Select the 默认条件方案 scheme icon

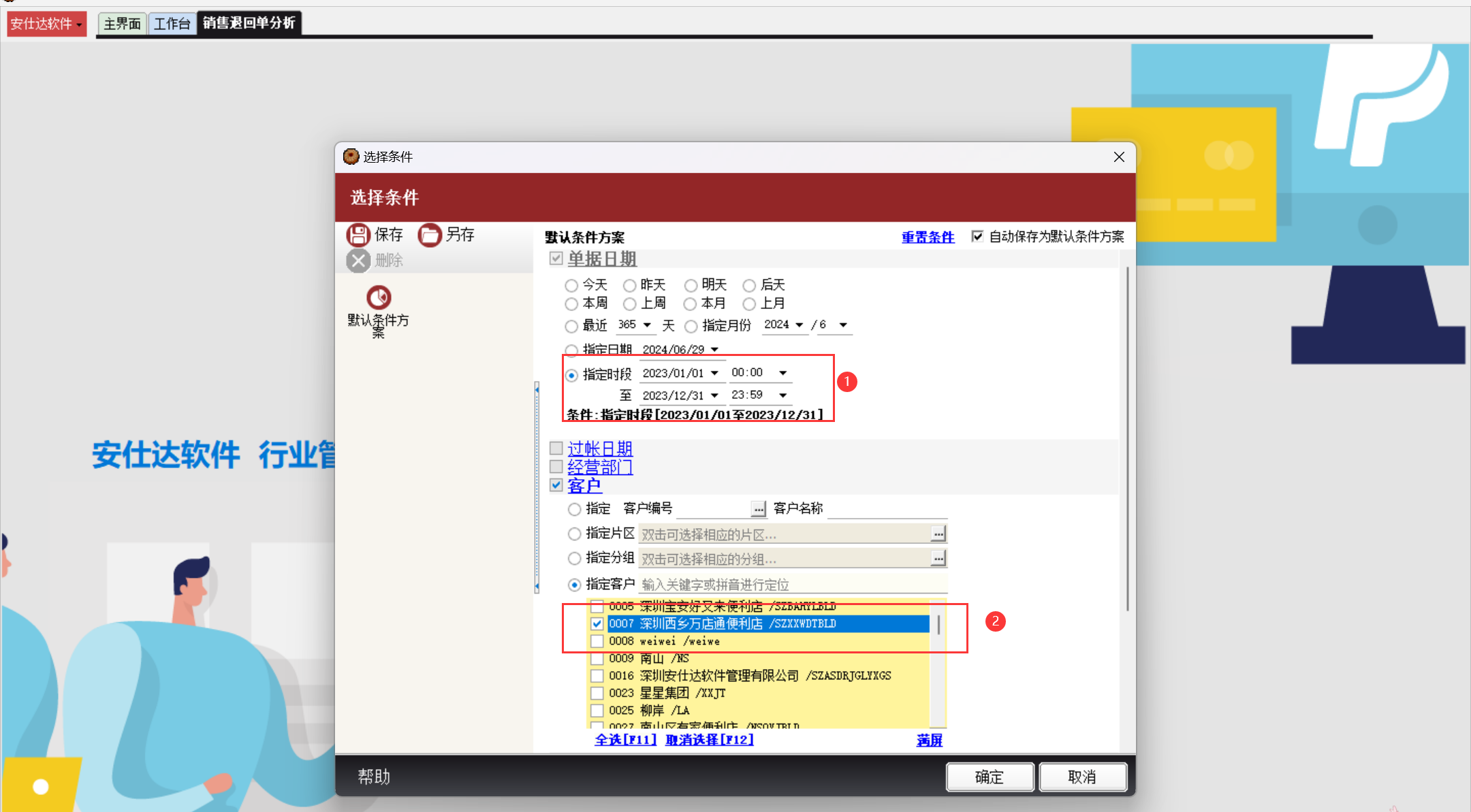[x=379, y=298]
